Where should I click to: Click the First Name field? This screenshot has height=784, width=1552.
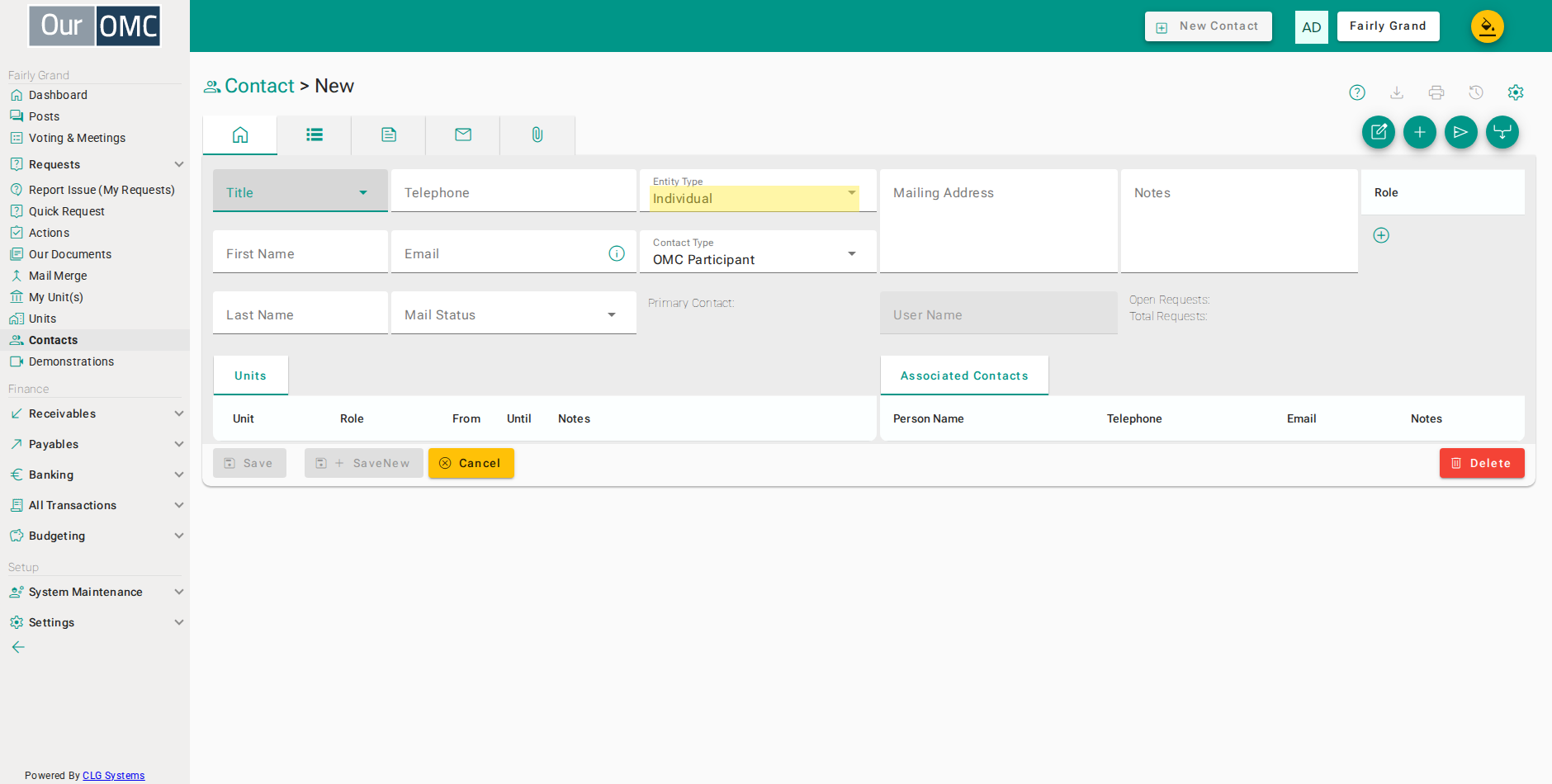tap(300, 252)
